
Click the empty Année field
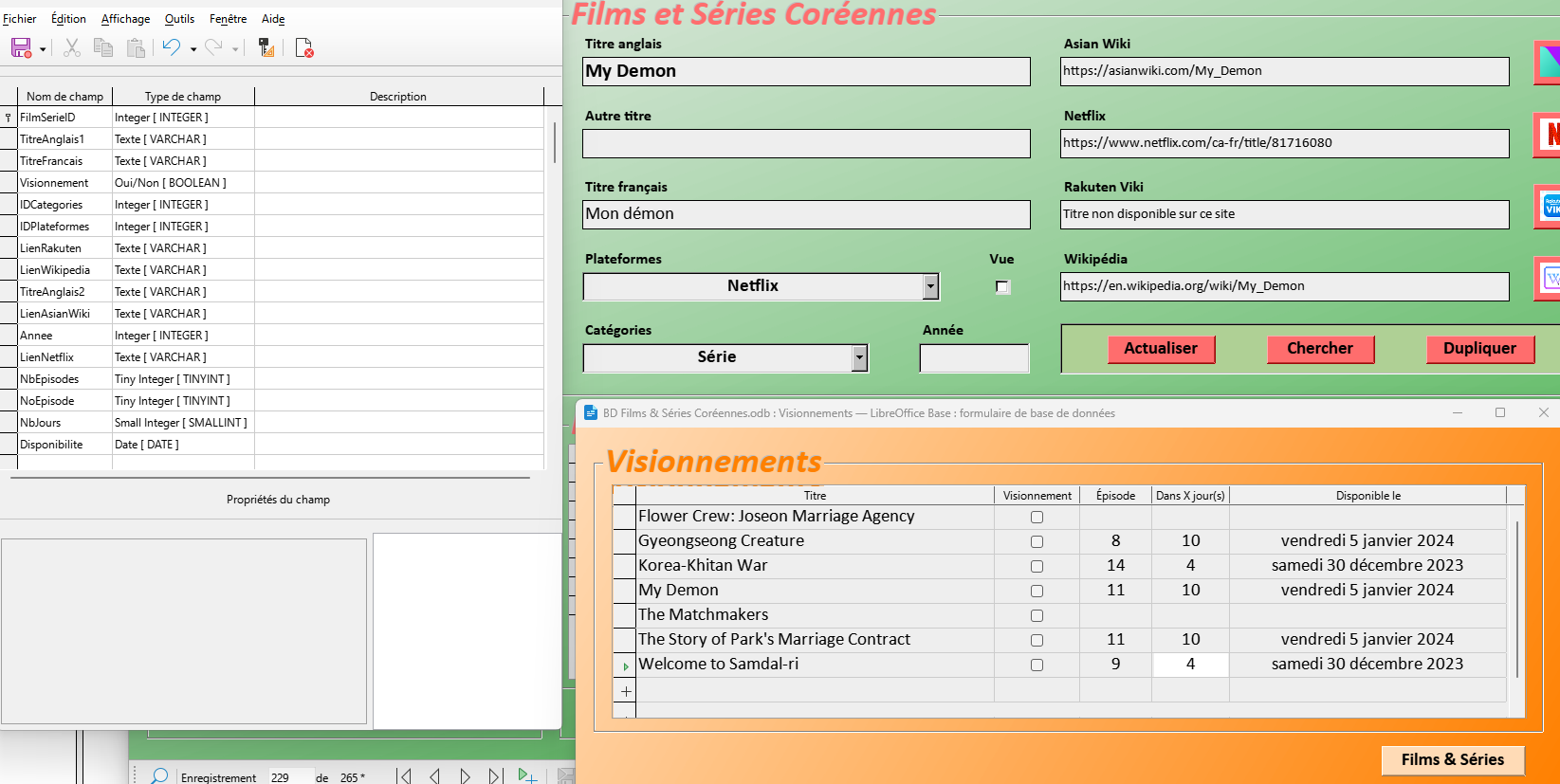point(974,358)
